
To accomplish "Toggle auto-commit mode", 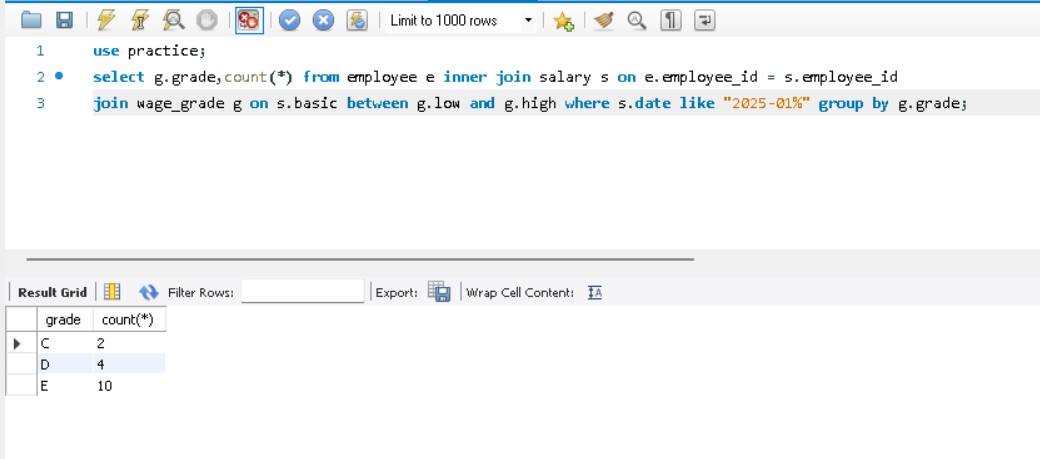I will click(x=357, y=21).
